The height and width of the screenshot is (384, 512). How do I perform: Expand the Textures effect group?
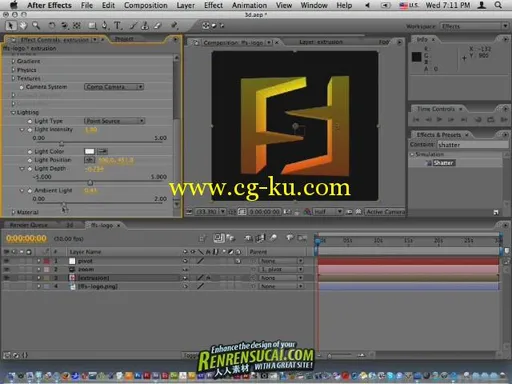tap(13, 78)
